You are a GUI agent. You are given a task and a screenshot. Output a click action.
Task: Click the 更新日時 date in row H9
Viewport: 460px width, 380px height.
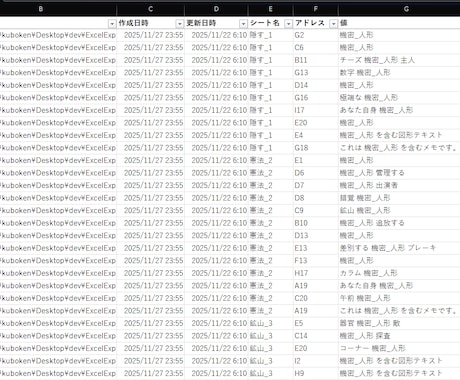pyautogui.click(x=219, y=373)
